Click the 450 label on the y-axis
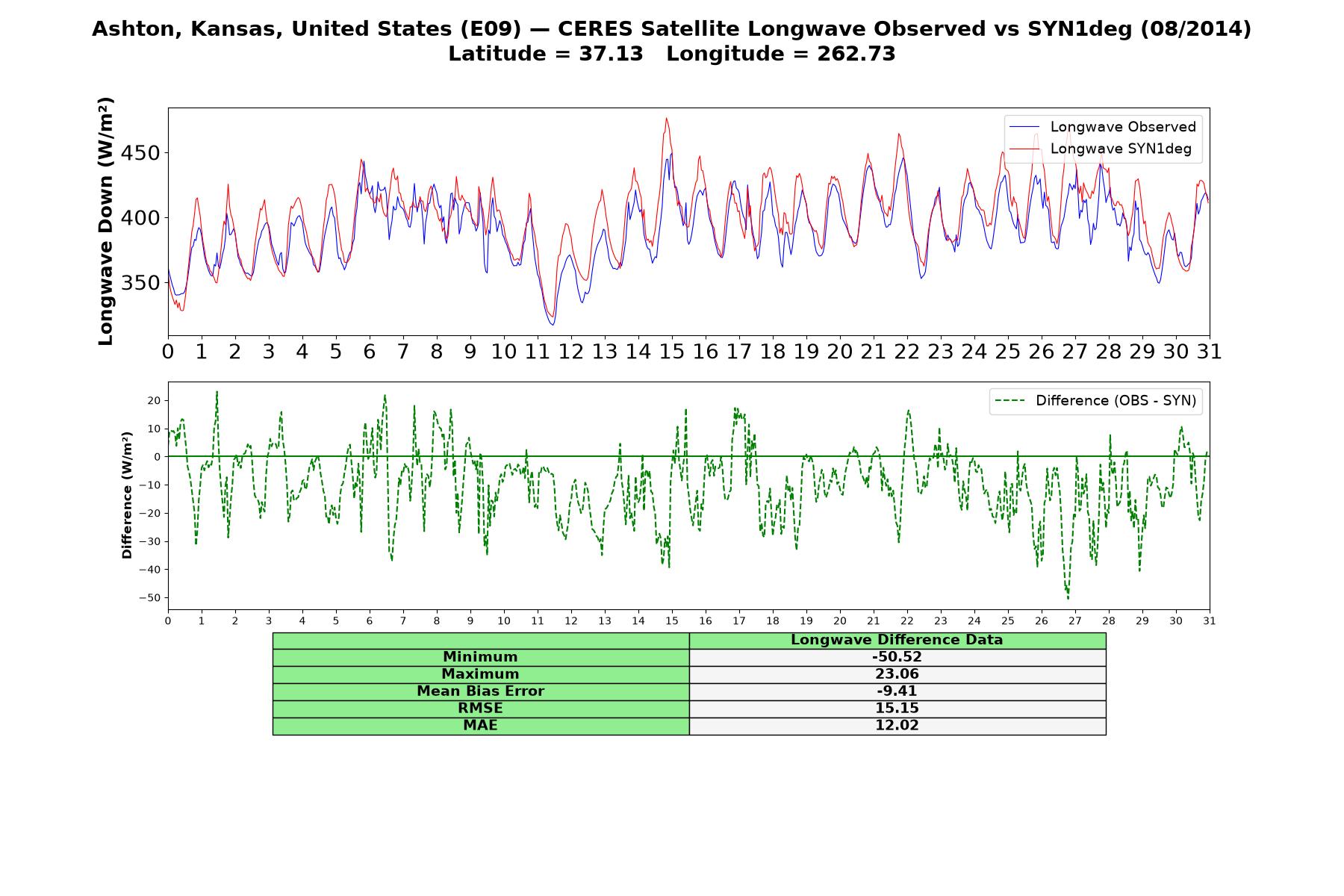The width and height of the screenshot is (1344, 896). point(140,153)
